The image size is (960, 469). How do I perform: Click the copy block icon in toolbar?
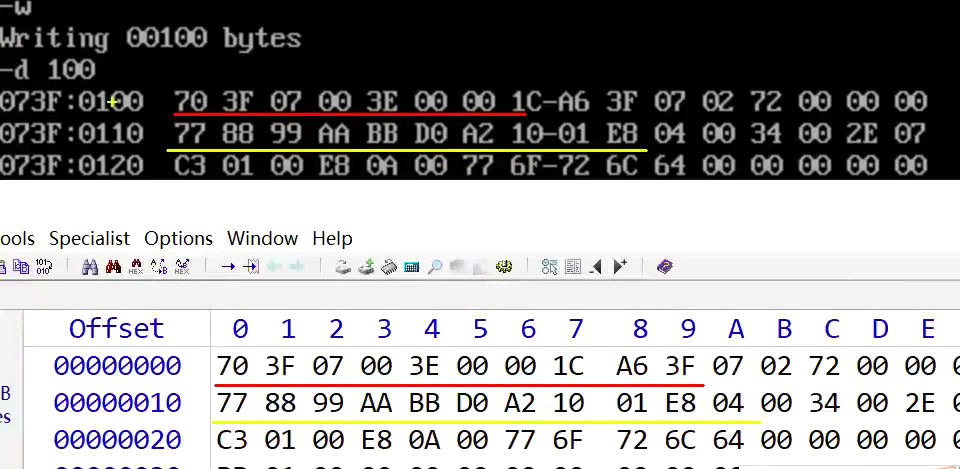coord(21,267)
